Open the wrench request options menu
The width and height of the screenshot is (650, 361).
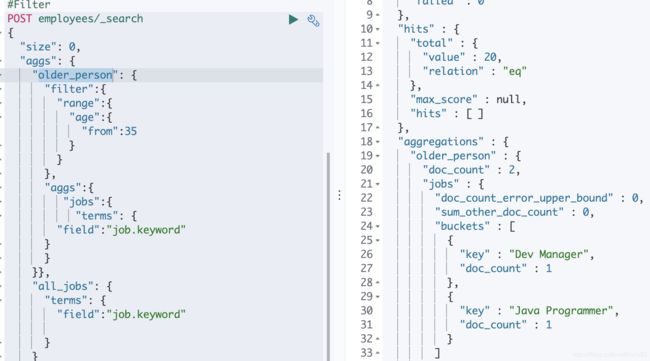(x=313, y=20)
